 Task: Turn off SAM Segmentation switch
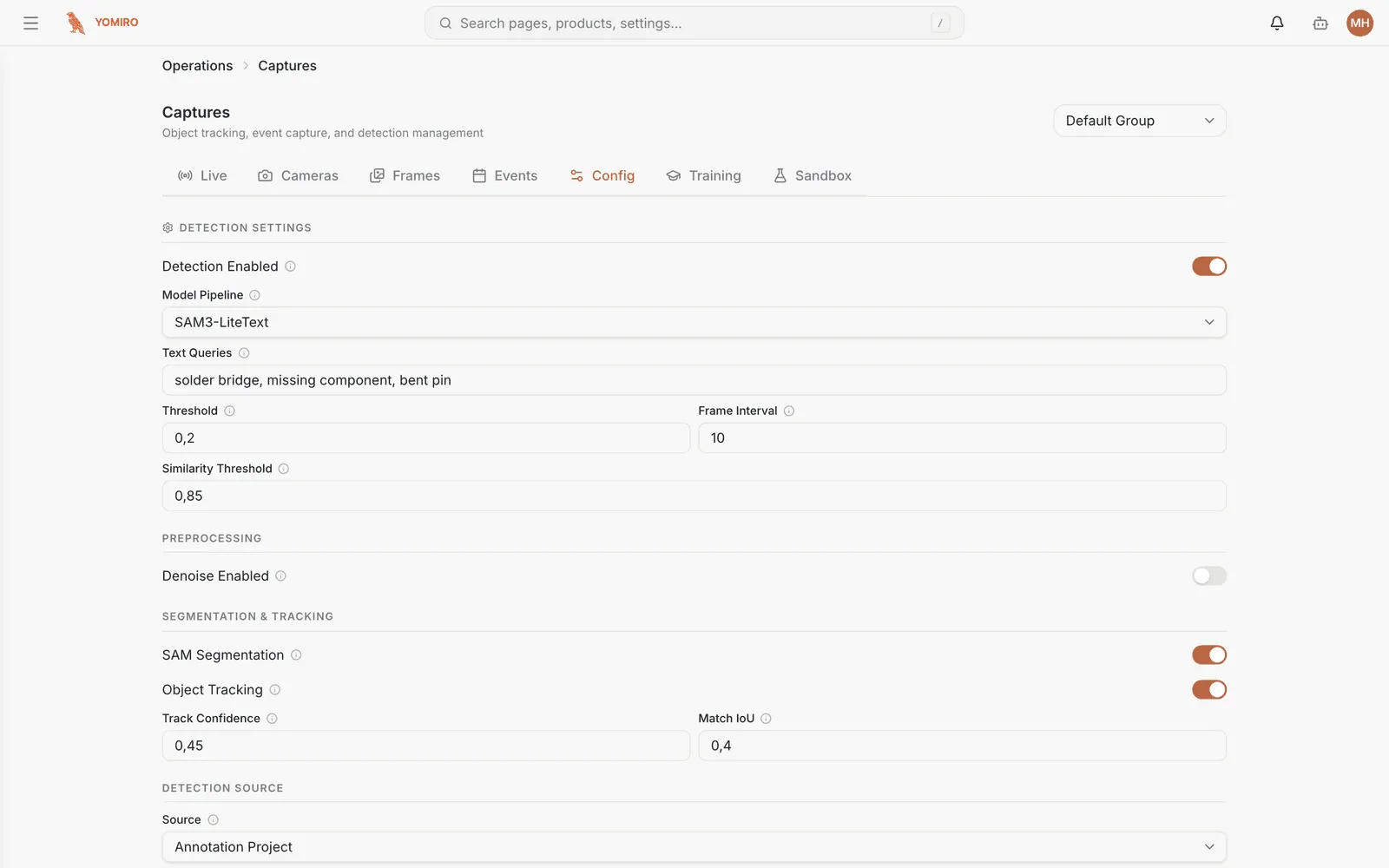1208,655
